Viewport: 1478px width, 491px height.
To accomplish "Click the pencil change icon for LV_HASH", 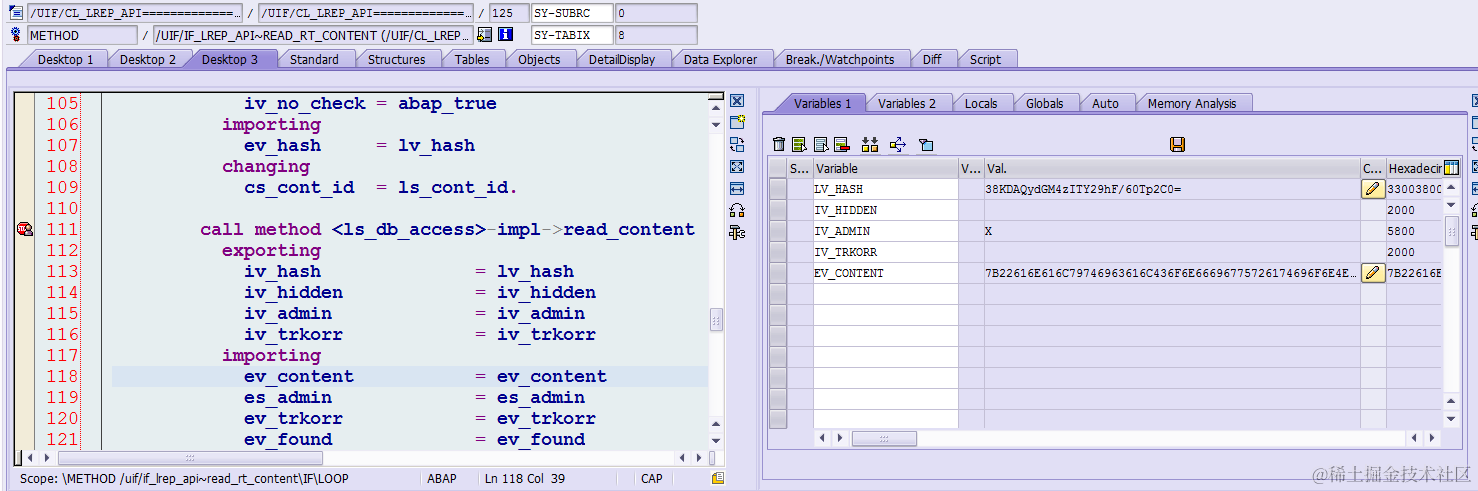I will click(1373, 189).
